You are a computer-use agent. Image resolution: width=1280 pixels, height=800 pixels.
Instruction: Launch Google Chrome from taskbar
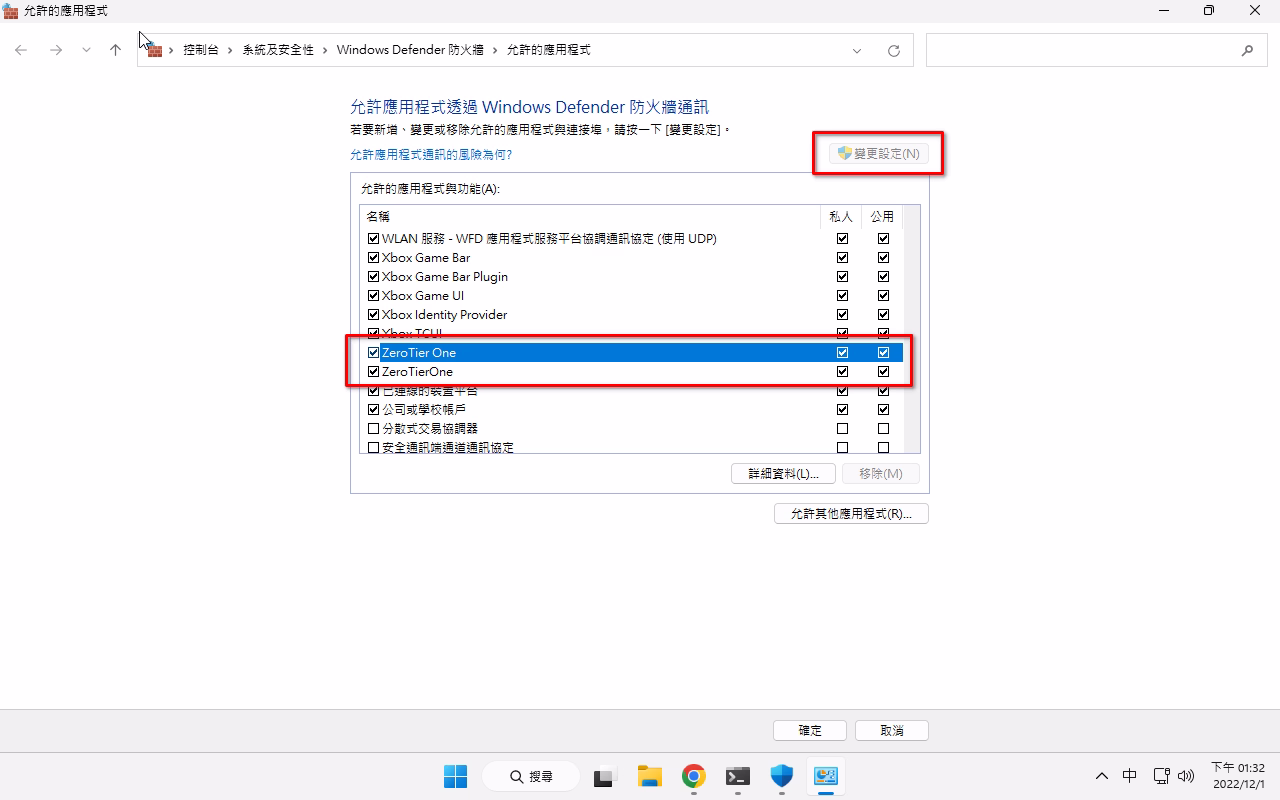tap(693, 776)
